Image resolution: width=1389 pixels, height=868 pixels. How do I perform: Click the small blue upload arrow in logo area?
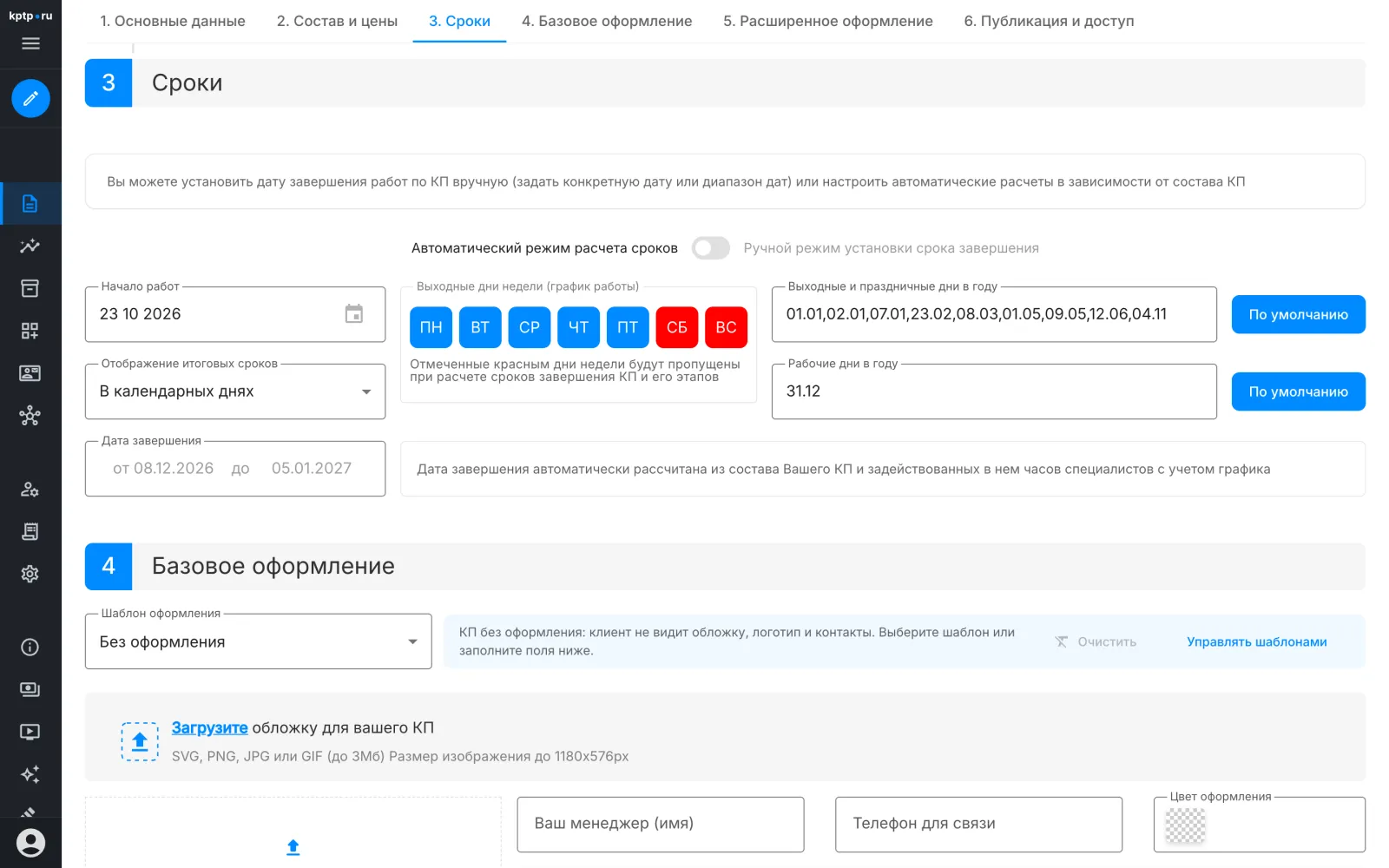tap(293, 847)
